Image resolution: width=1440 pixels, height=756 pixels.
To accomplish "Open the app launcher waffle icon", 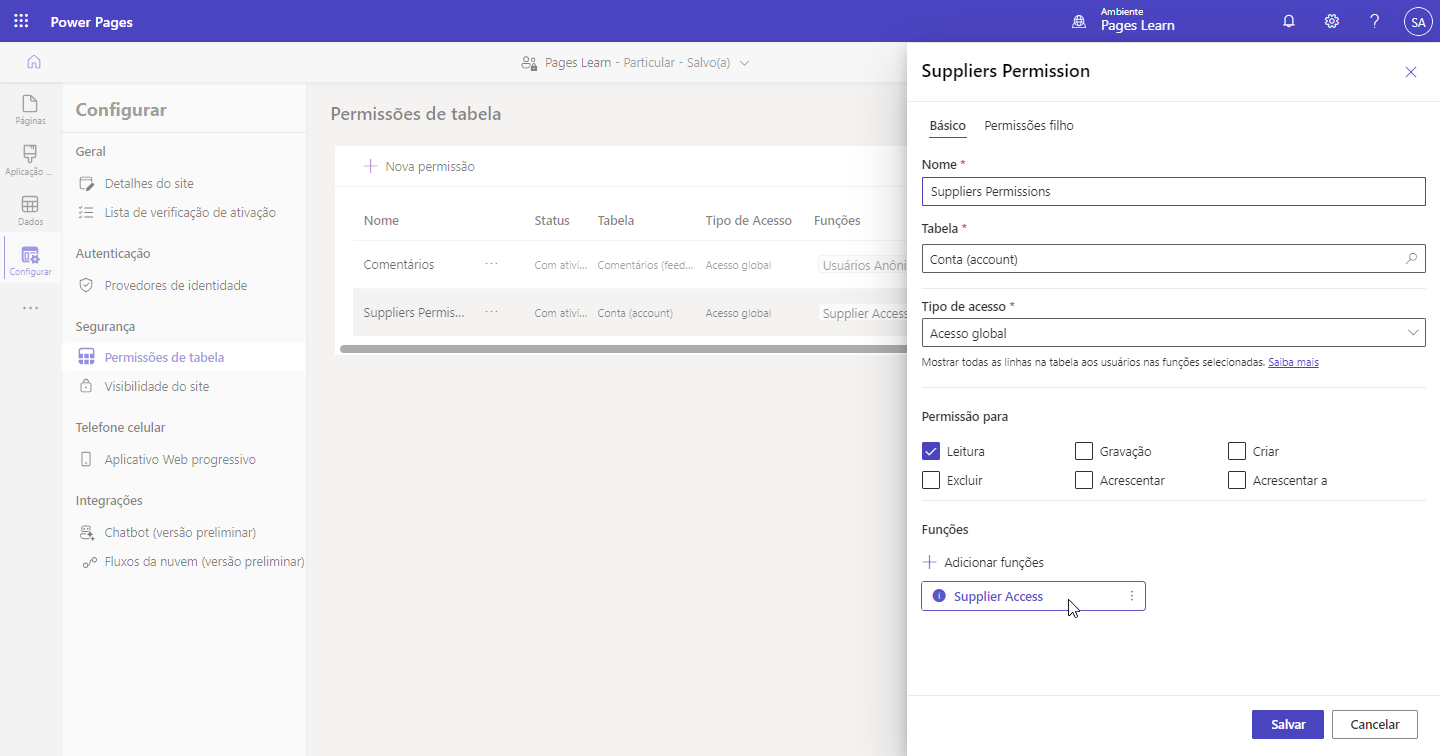I will [x=21, y=21].
